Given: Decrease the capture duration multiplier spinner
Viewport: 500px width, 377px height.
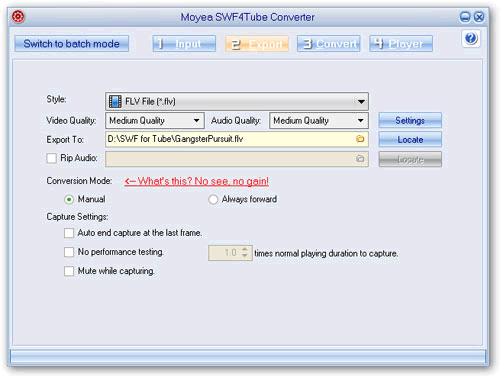Looking at the screenshot, I should point(245,256).
